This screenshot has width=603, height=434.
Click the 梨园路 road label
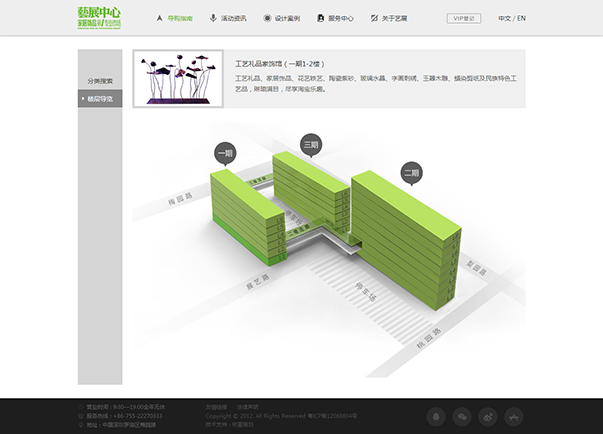click(x=476, y=268)
